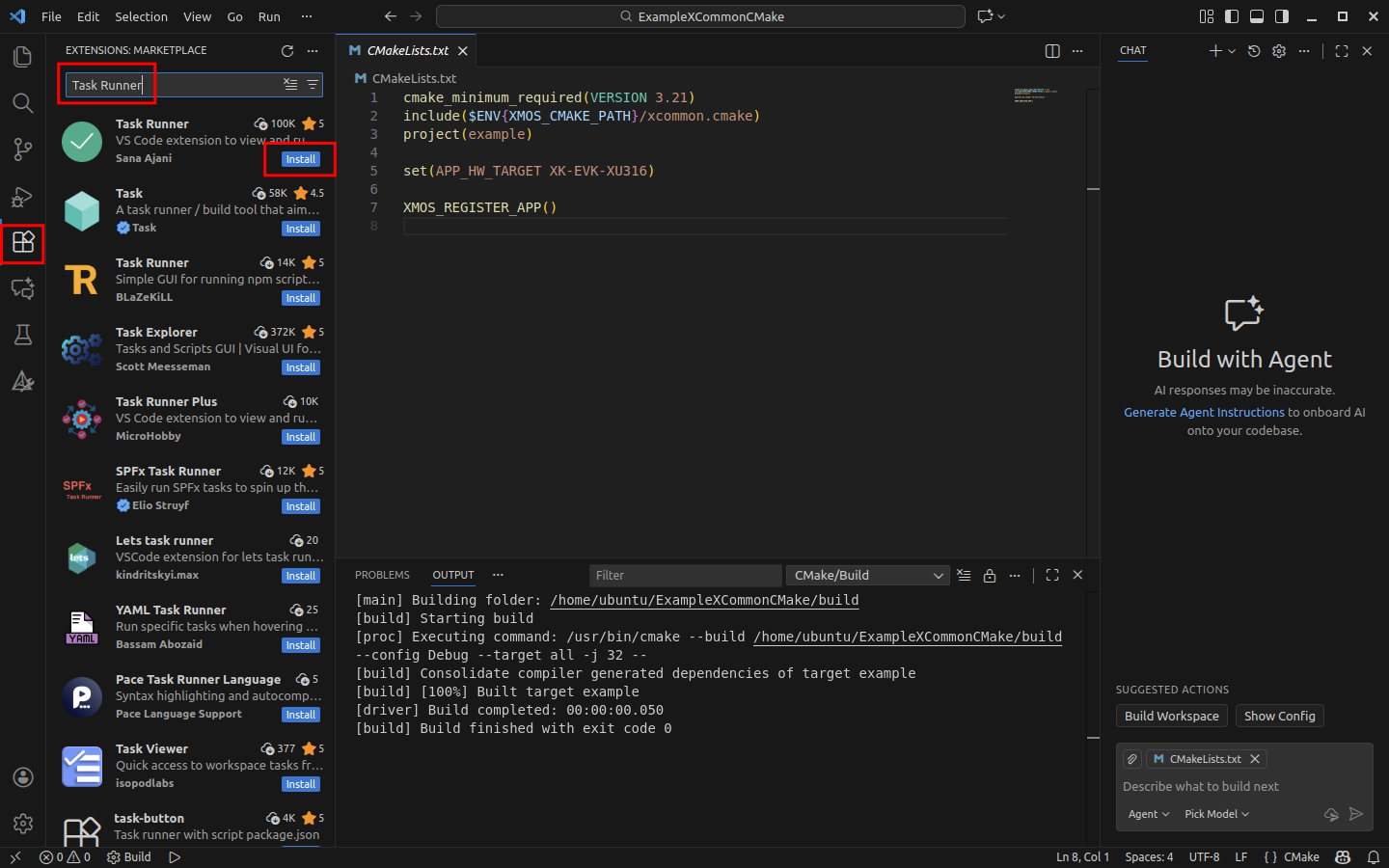Open additional panel views ellipsis
Viewport: 1389px width, 868px height.
pos(498,575)
